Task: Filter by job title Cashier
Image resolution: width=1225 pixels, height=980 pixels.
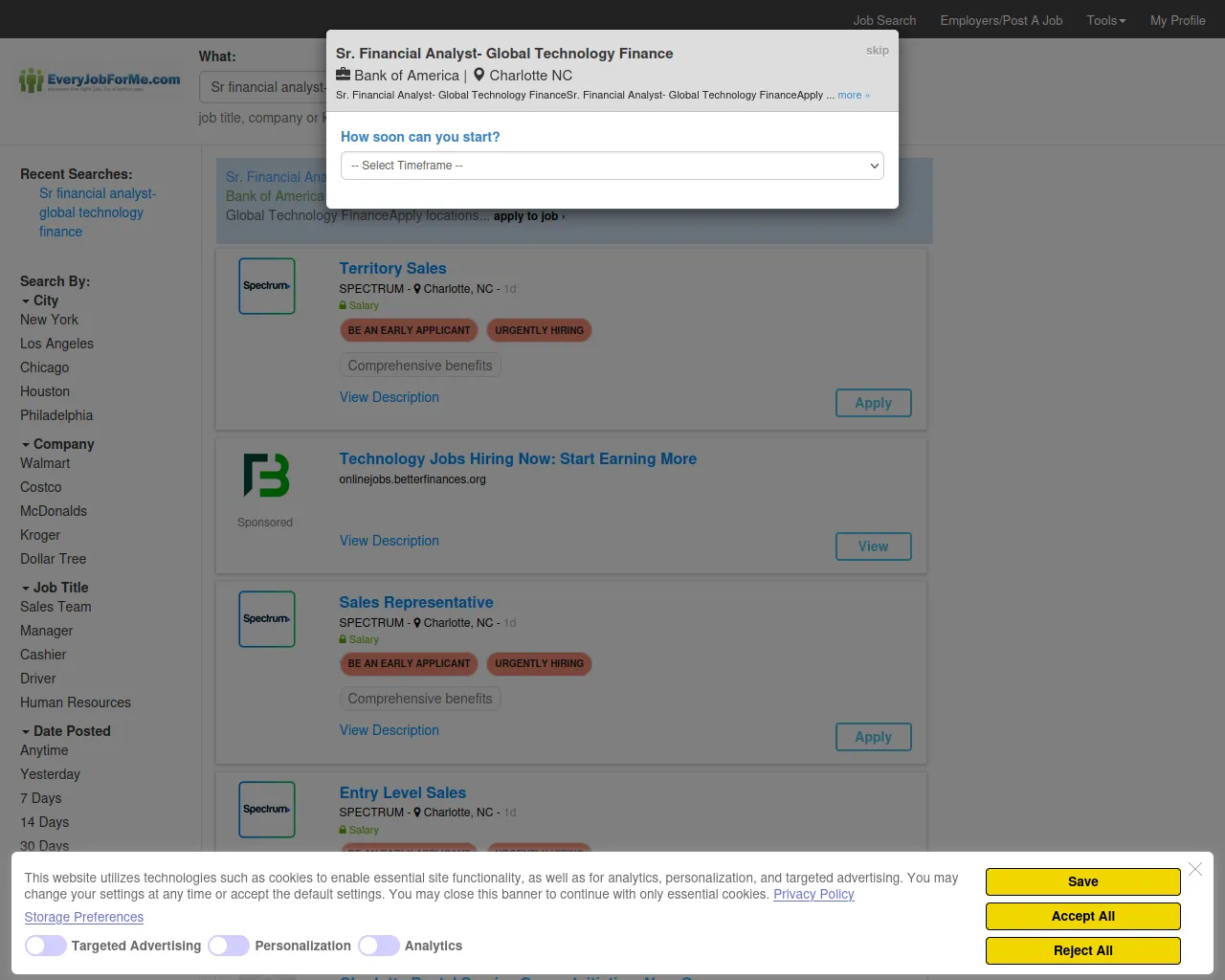Action: (43, 655)
